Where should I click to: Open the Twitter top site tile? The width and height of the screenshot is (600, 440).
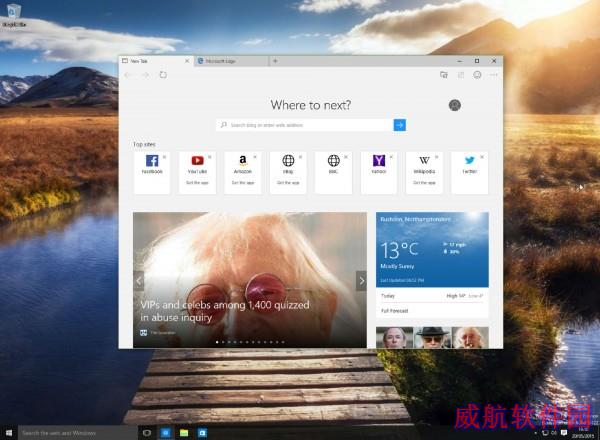click(470, 173)
